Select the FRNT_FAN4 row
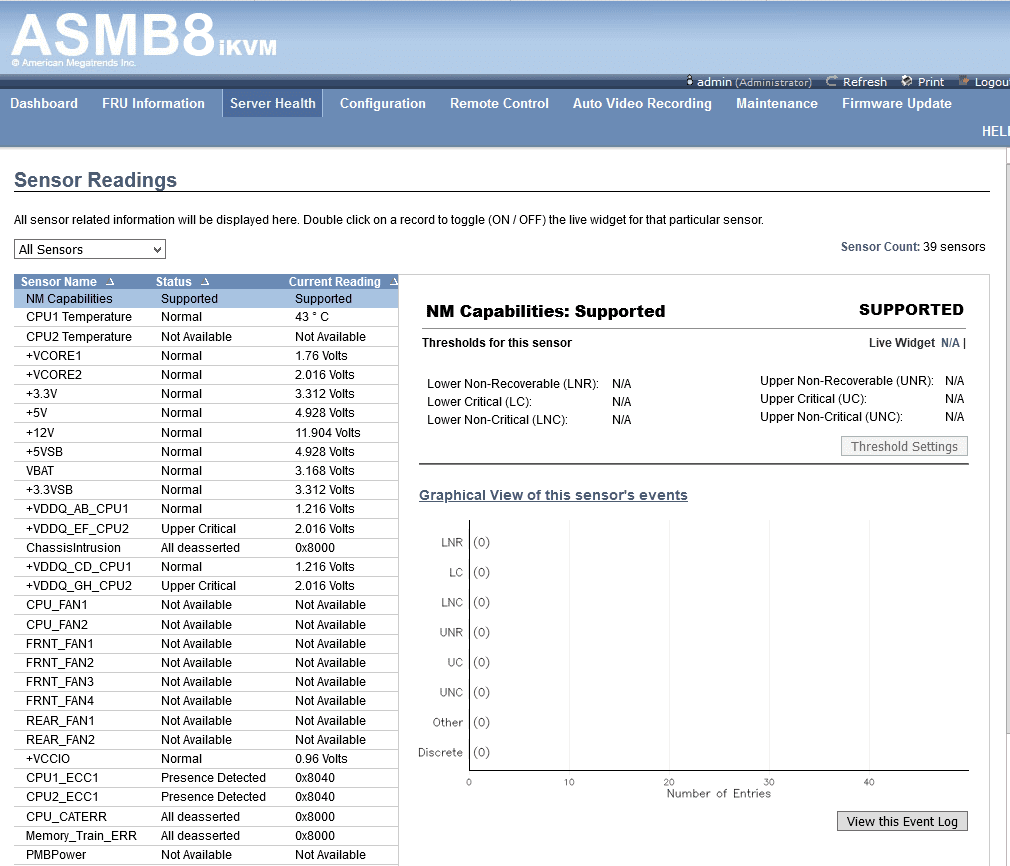The width and height of the screenshot is (1010, 866). point(206,700)
